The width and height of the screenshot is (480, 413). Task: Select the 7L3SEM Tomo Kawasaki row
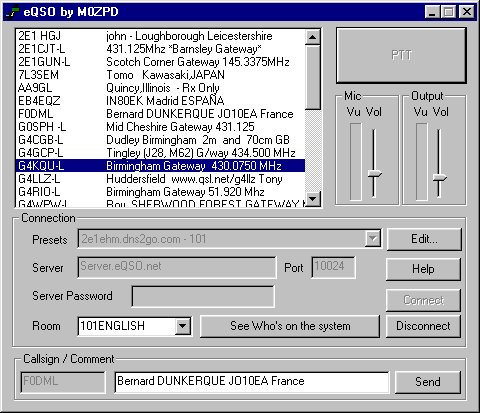[x=160, y=75]
